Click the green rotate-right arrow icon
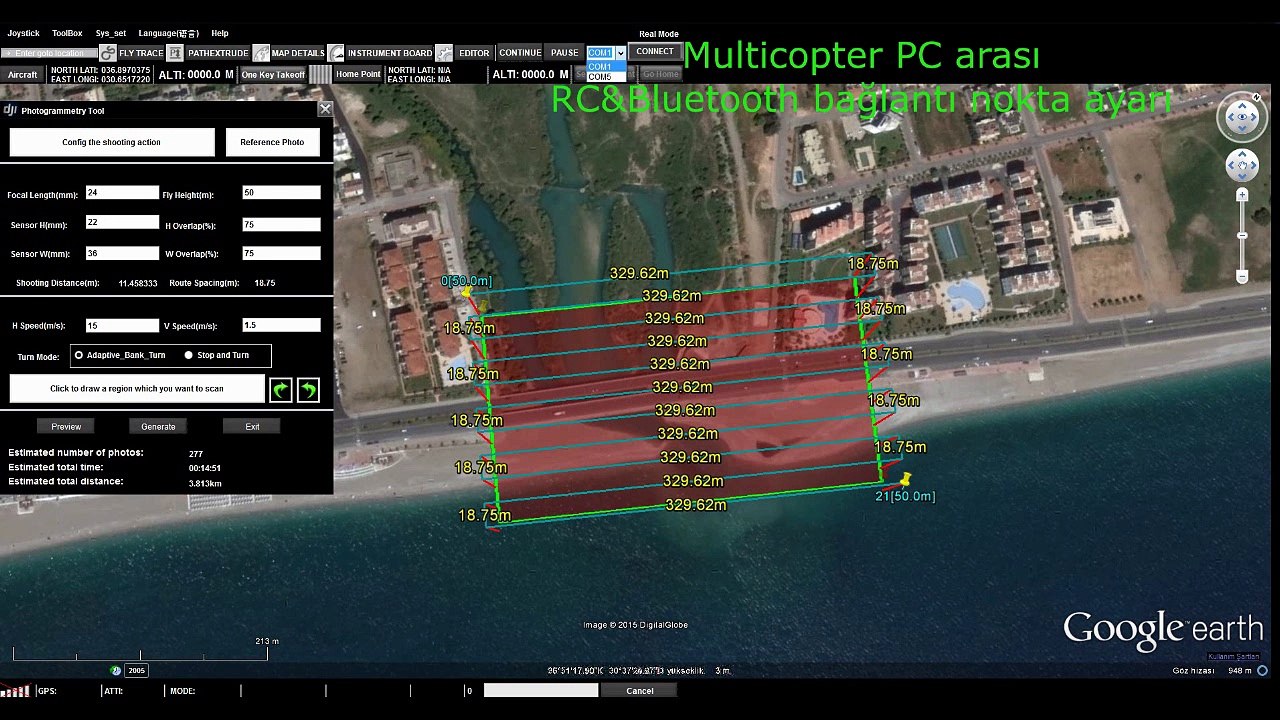Image resolution: width=1280 pixels, height=720 pixels. click(281, 389)
